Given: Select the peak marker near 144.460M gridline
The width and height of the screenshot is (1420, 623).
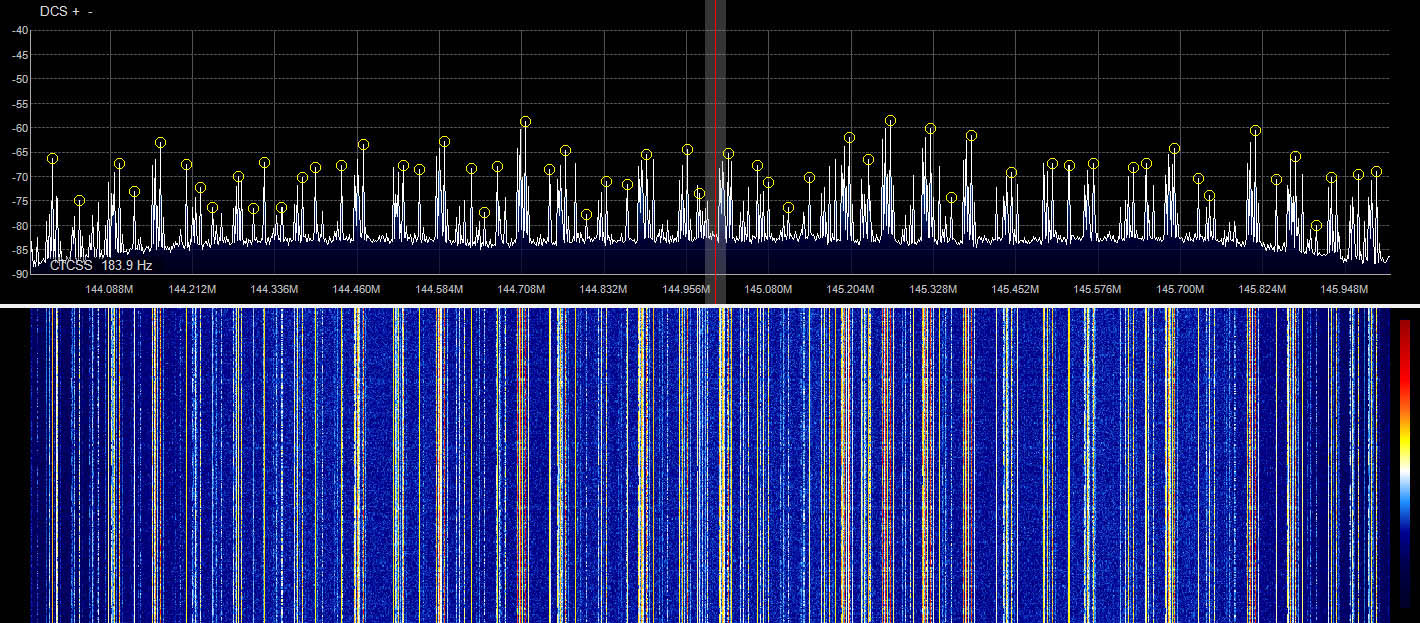Looking at the screenshot, I should pos(363,145).
